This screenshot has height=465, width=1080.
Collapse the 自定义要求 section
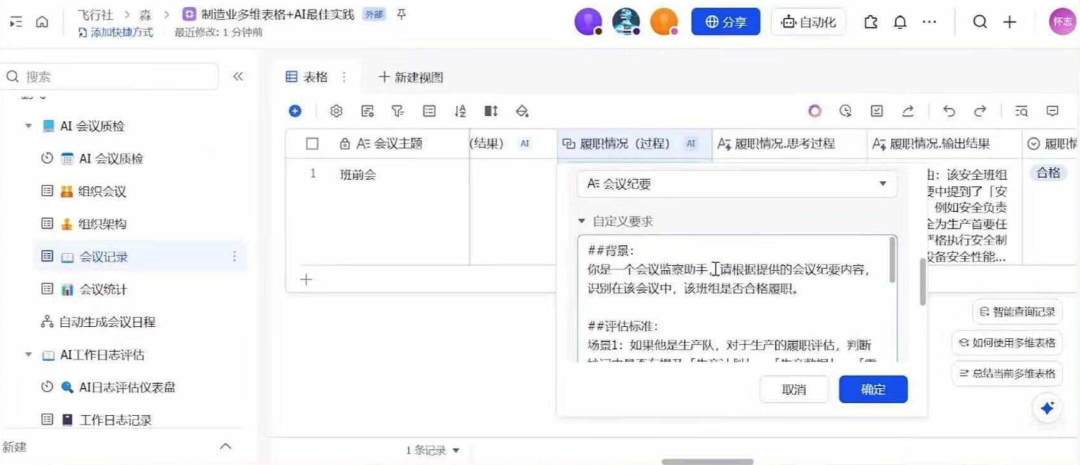pos(583,221)
